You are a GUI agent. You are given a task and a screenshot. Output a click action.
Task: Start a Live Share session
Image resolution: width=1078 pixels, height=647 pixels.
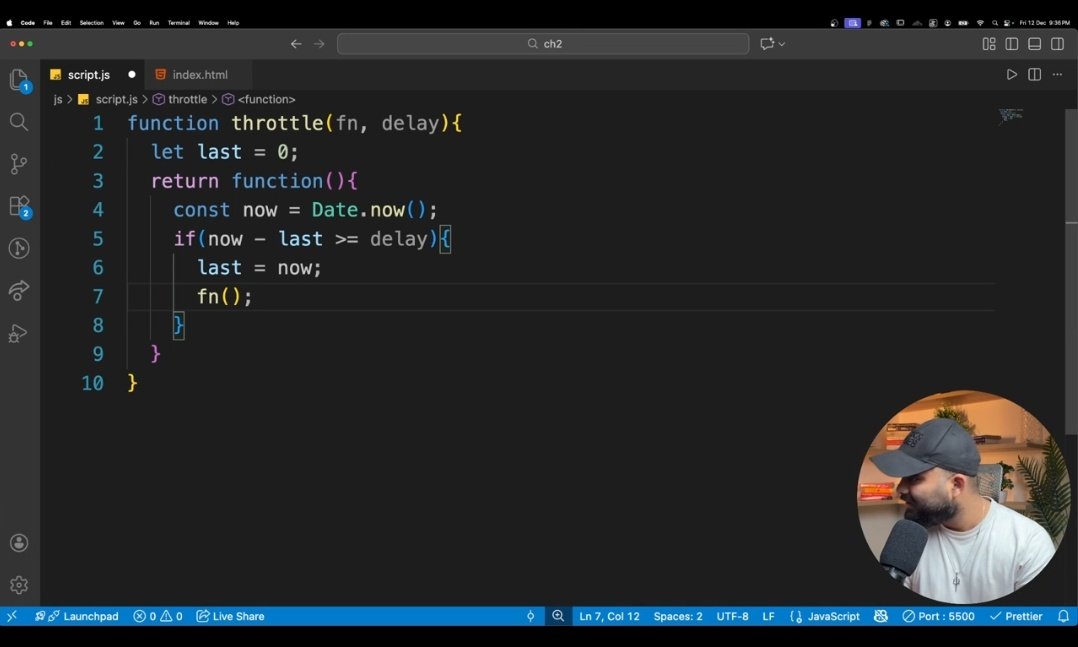(x=230, y=616)
